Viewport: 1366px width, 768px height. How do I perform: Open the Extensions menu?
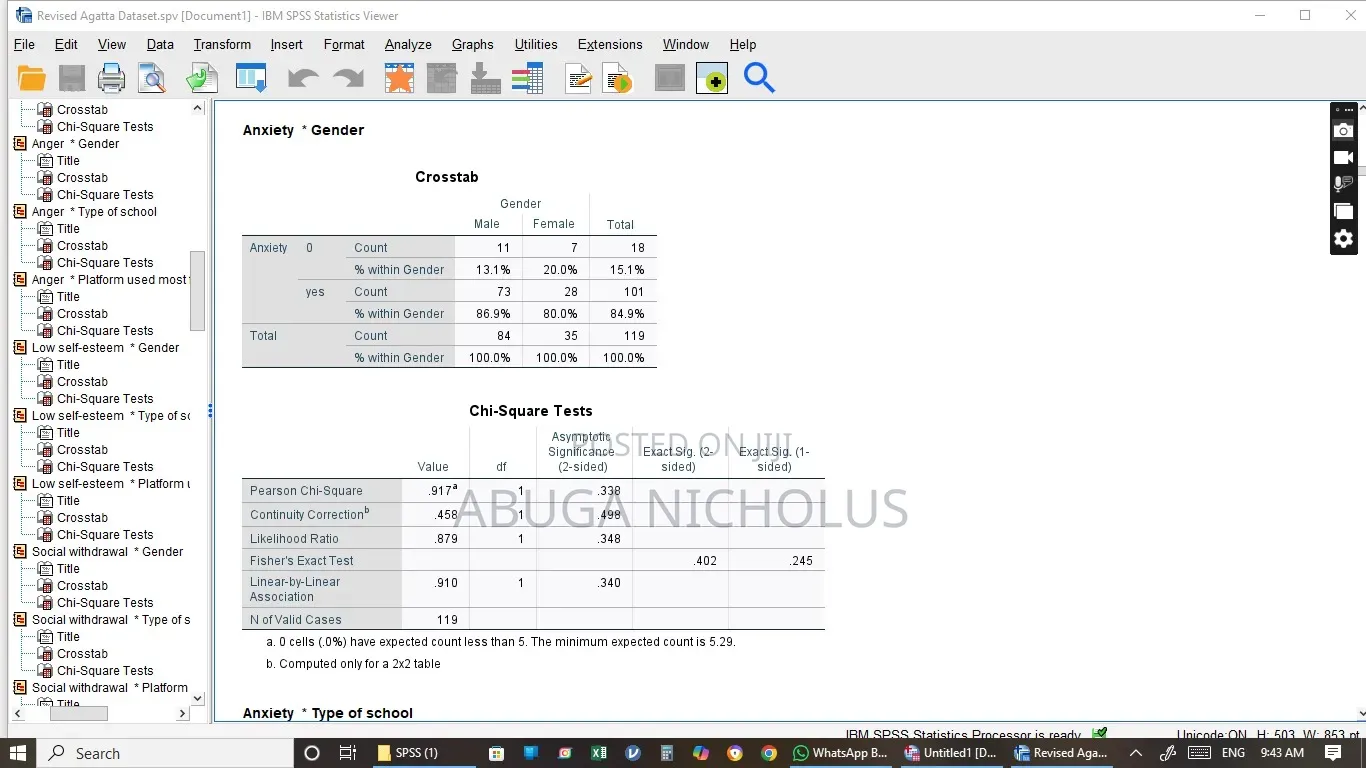(610, 44)
